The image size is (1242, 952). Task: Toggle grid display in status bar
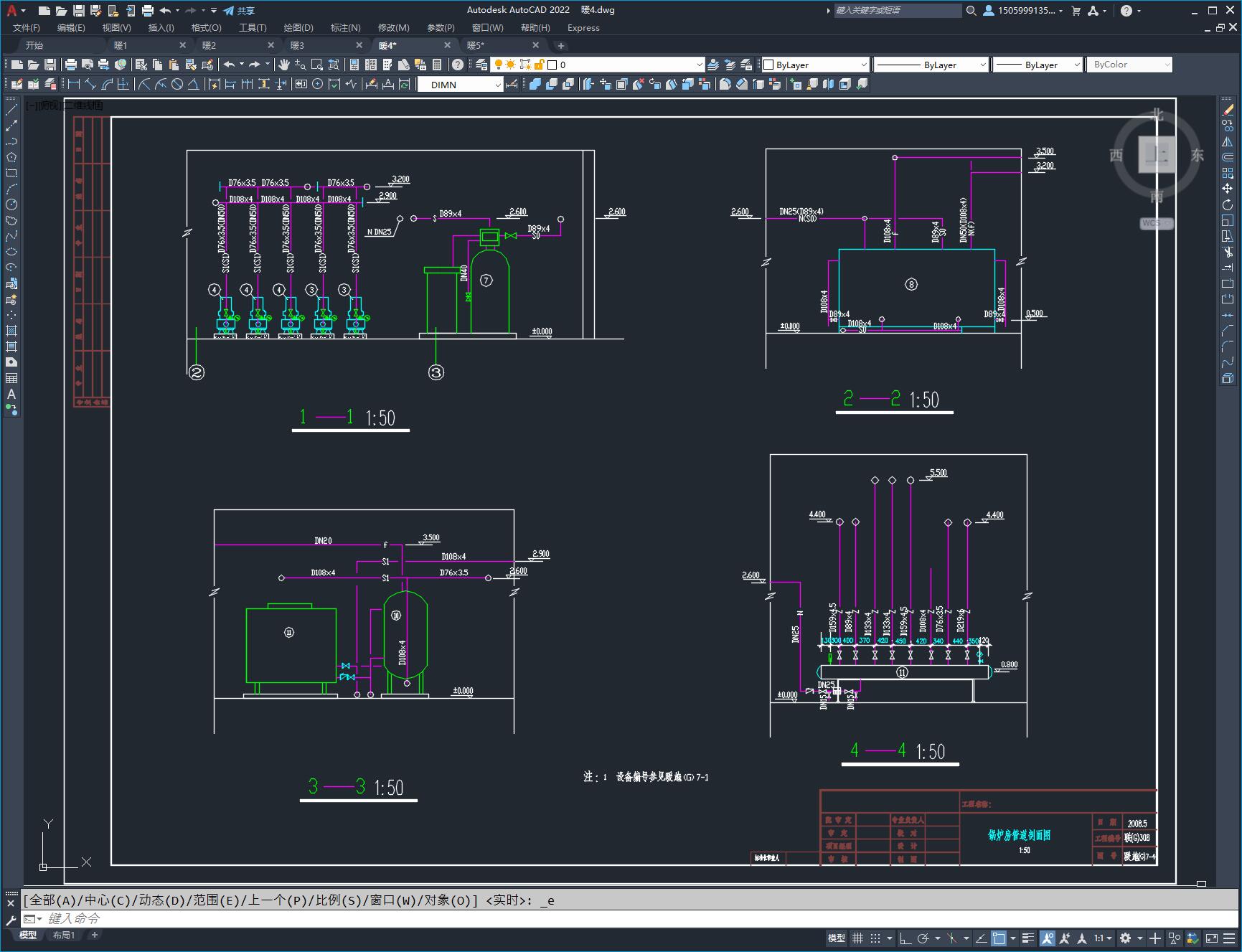(x=857, y=938)
